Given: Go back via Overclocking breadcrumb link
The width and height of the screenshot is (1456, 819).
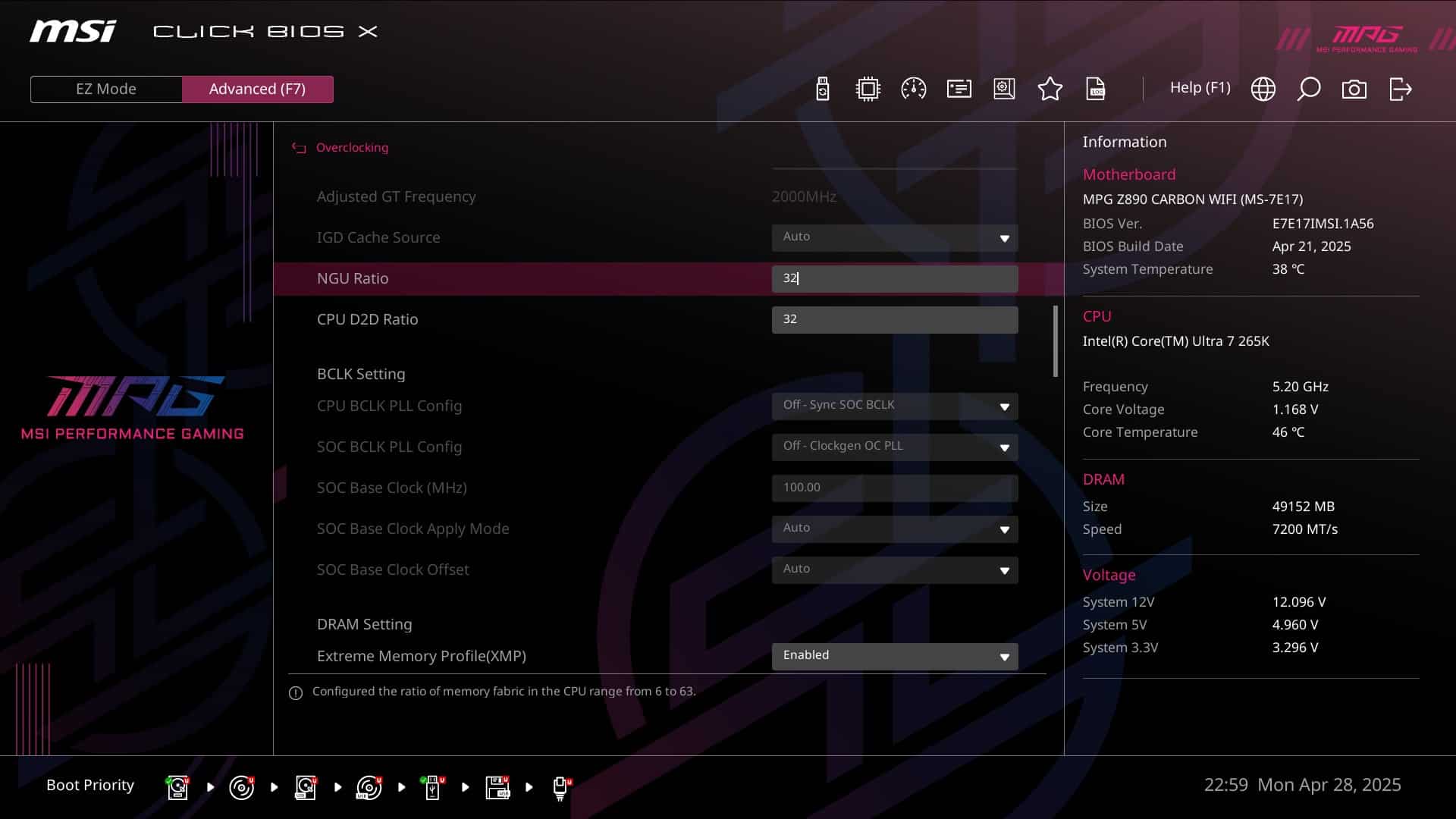Looking at the screenshot, I should click(x=352, y=148).
